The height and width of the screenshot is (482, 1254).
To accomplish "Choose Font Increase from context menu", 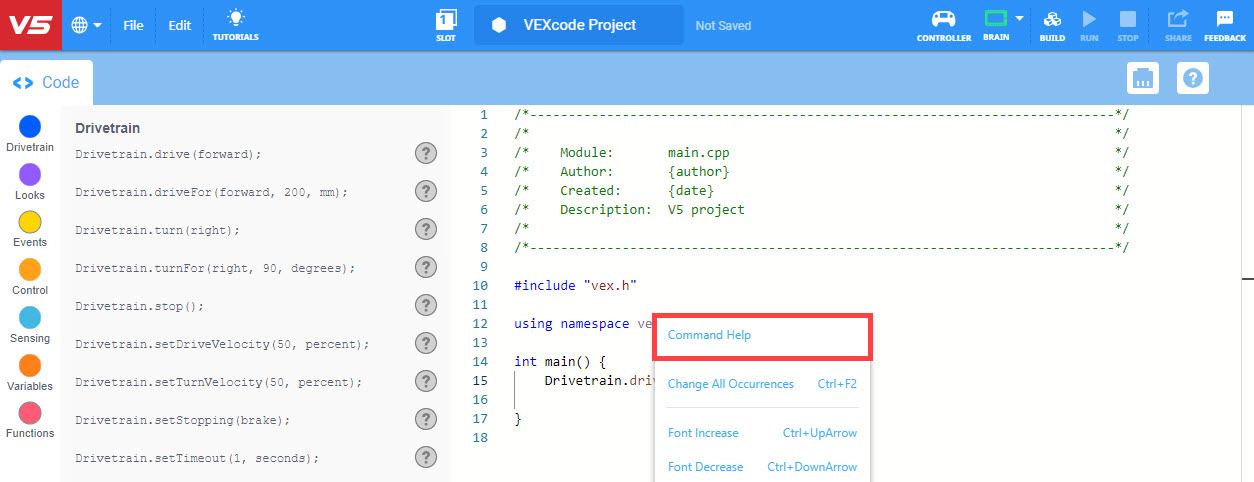I will tap(703, 433).
